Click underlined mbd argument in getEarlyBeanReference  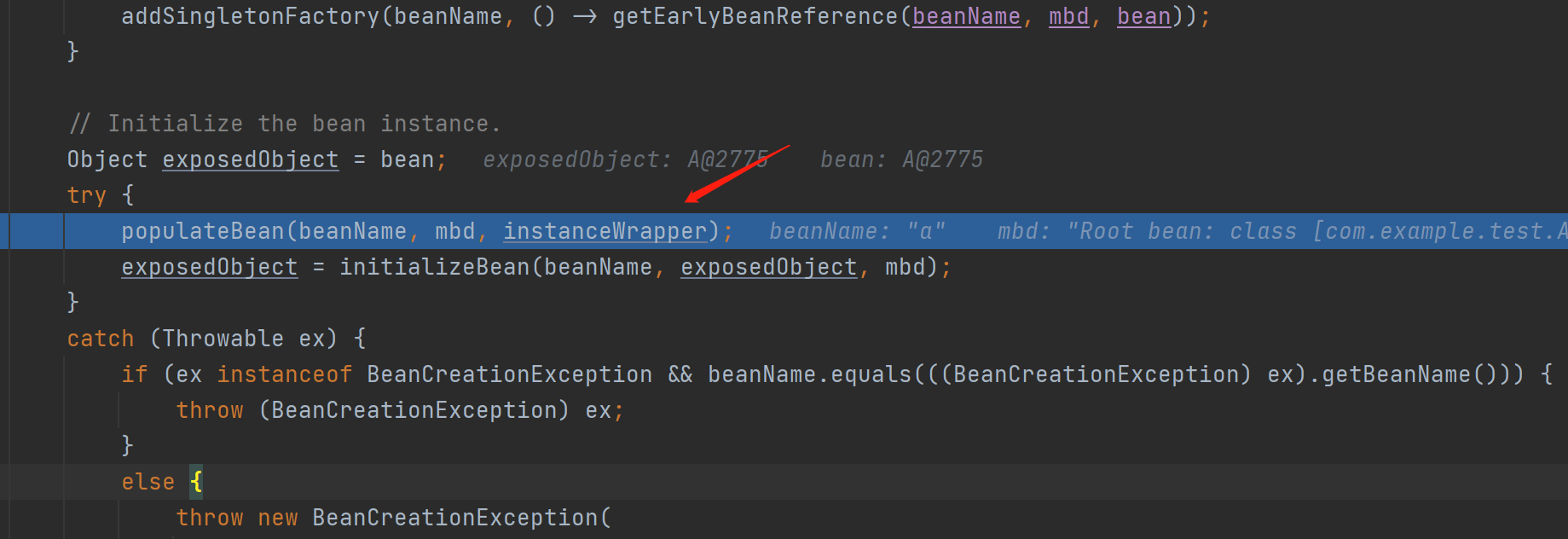coord(1068,16)
